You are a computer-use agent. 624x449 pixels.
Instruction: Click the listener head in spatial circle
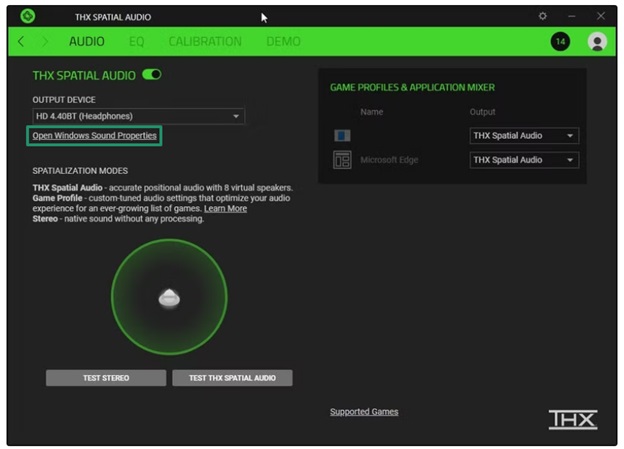[x=169, y=298]
